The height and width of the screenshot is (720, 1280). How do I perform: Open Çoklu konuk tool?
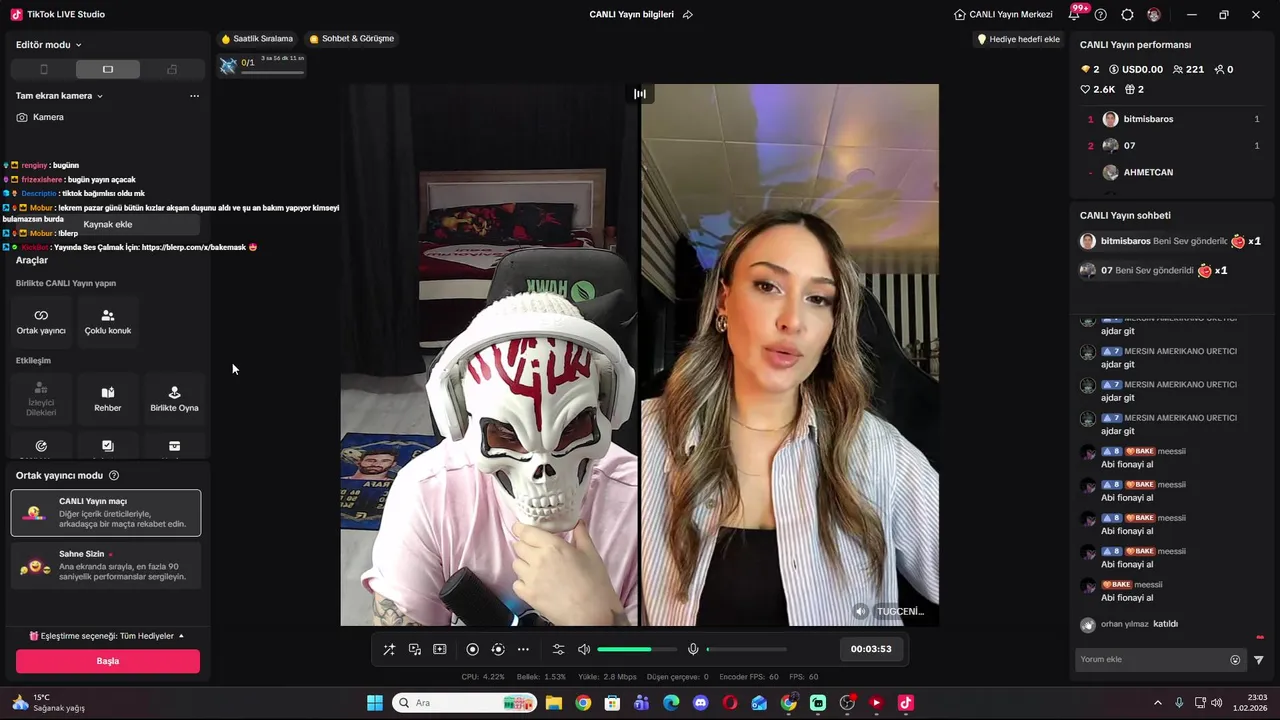[108, 321]
